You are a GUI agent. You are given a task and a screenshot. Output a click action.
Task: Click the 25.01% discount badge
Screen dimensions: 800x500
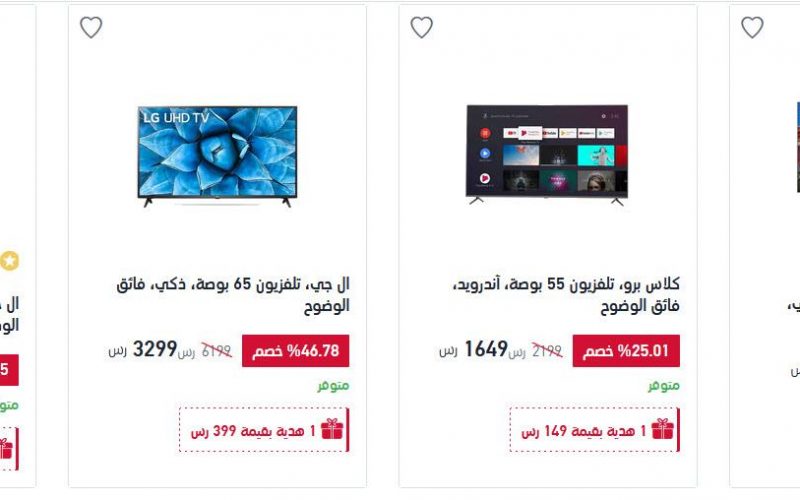pos(626,351)
